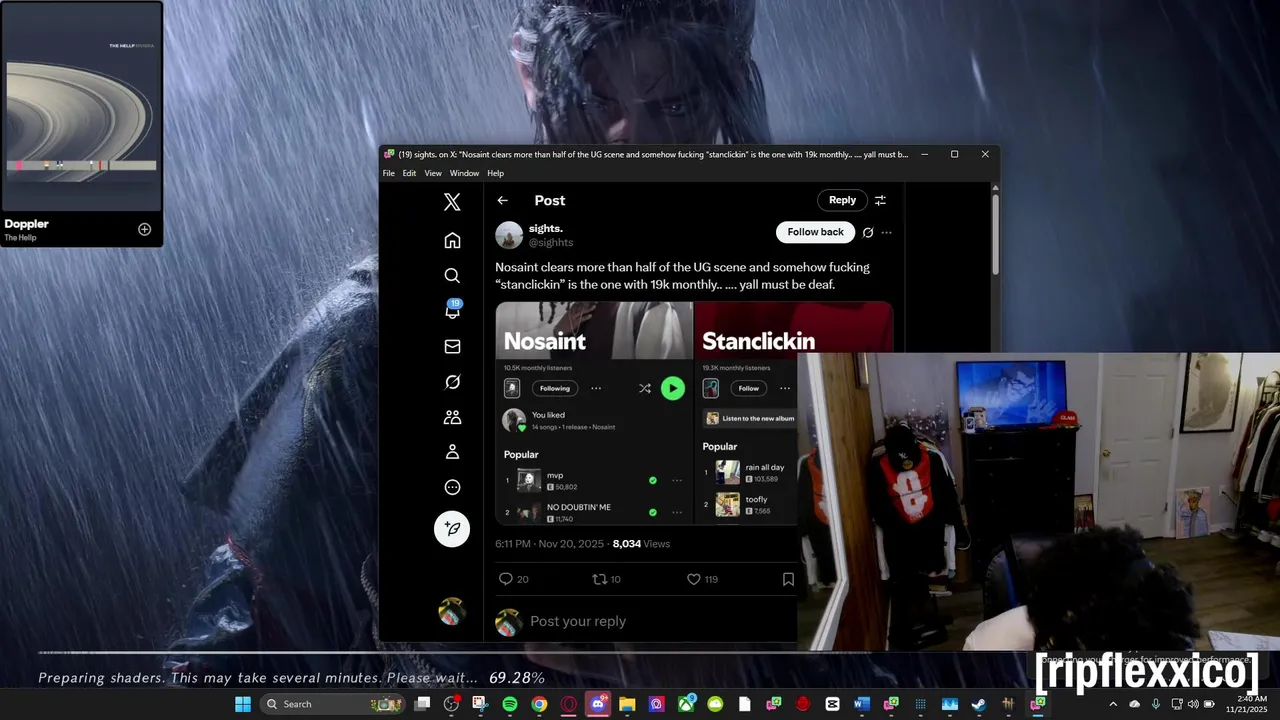
Task: Open the More circle menu in X sidebar
Action: [x=452, y=487]
